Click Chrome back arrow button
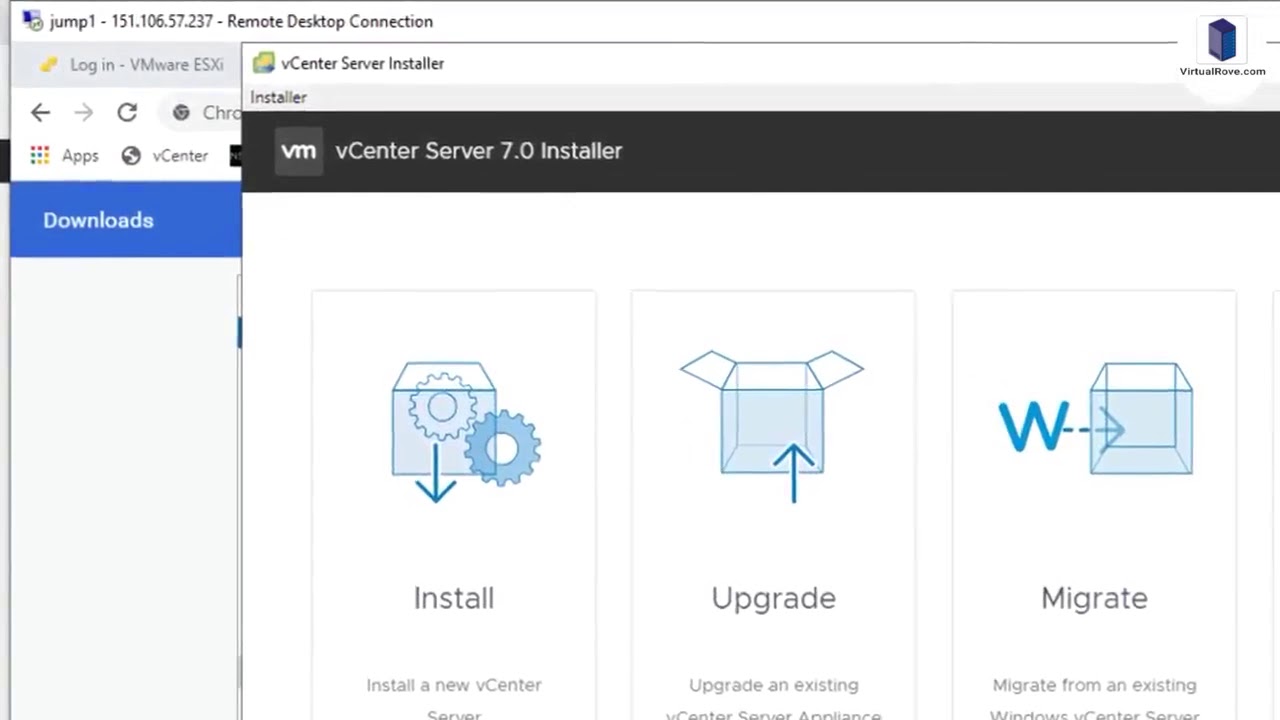This screenshot has width=1280, height=720. click(40, 113)
